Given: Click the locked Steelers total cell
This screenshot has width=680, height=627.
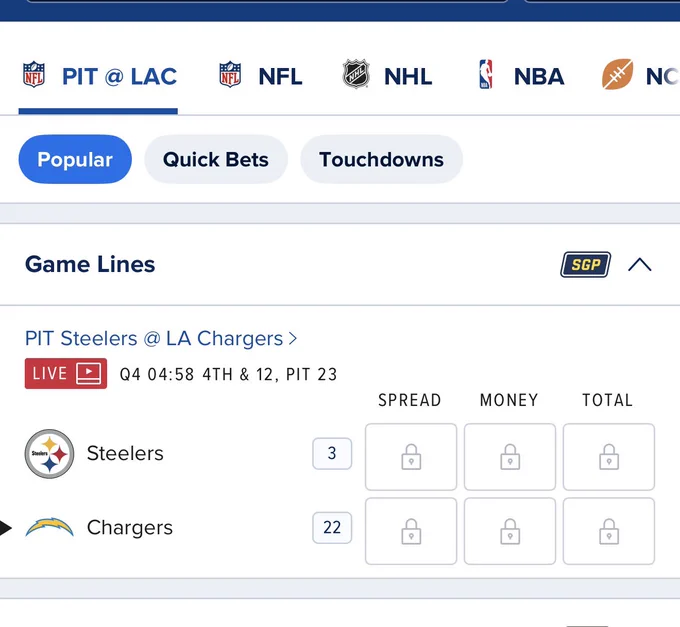Looking at the screenshot, I should (609, 457).
